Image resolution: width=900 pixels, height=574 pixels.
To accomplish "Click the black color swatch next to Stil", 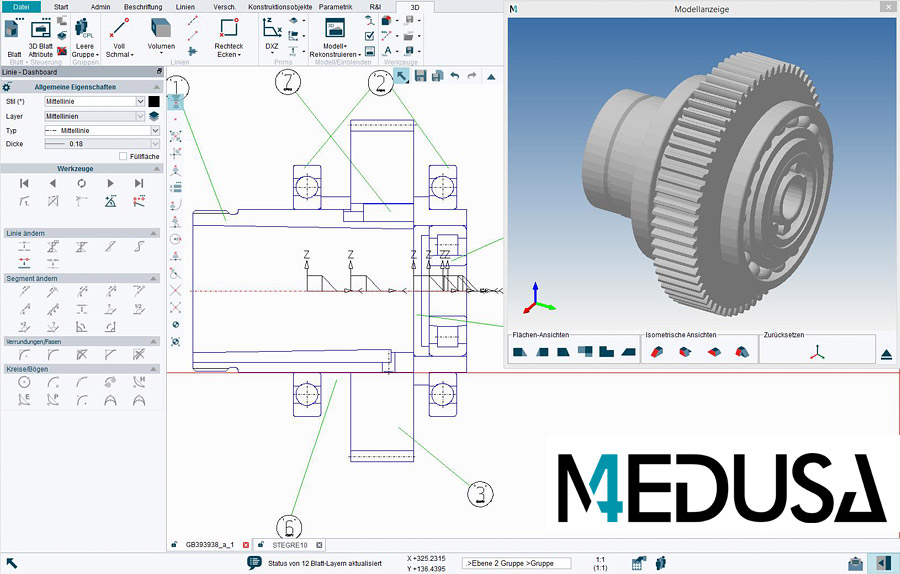I will 154,101.
